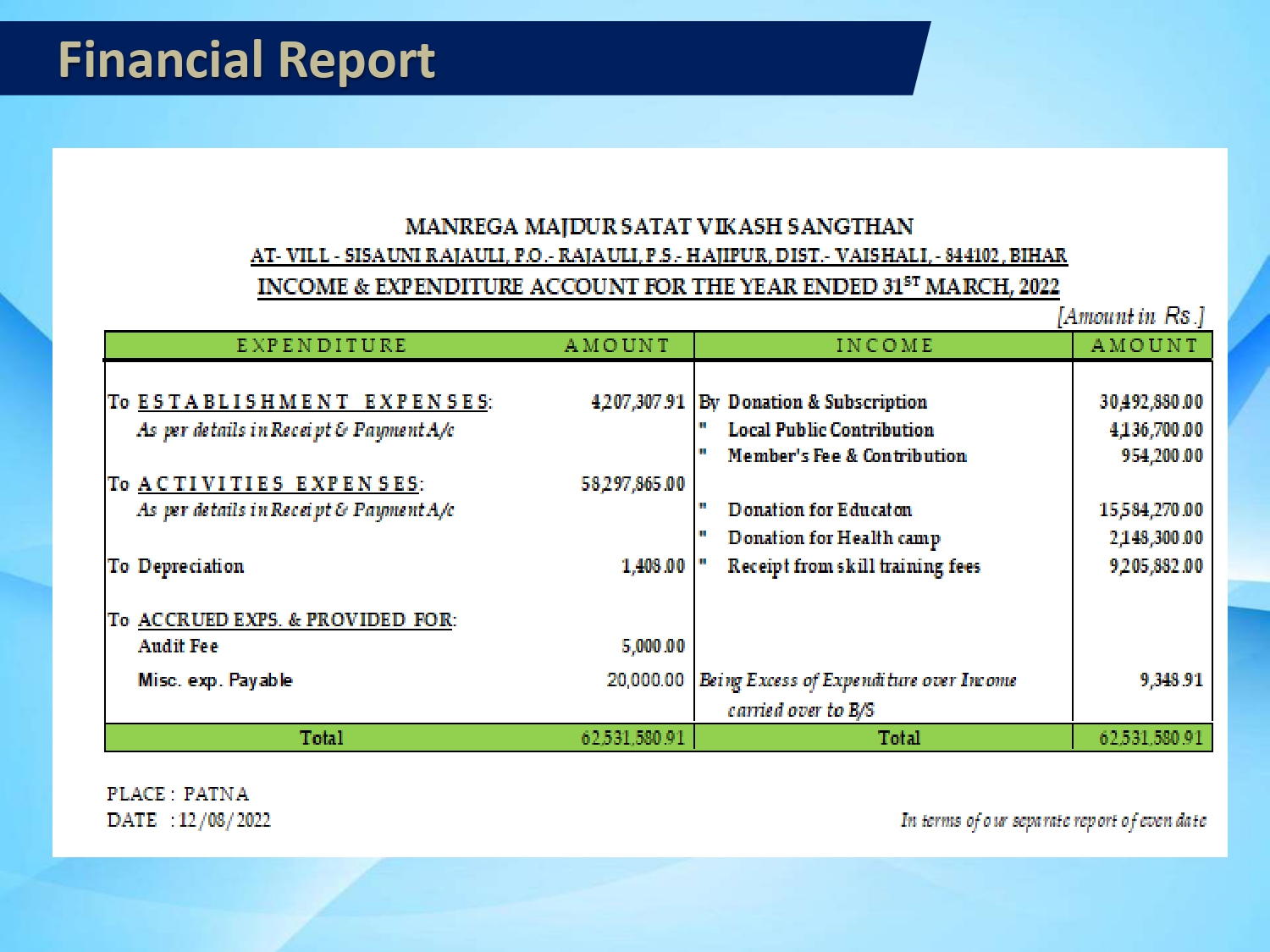The height and width of the screenshot is (952, 1270).
Task: Click the Income & Expenditure Account heading
Action: [x=659, y=287]
